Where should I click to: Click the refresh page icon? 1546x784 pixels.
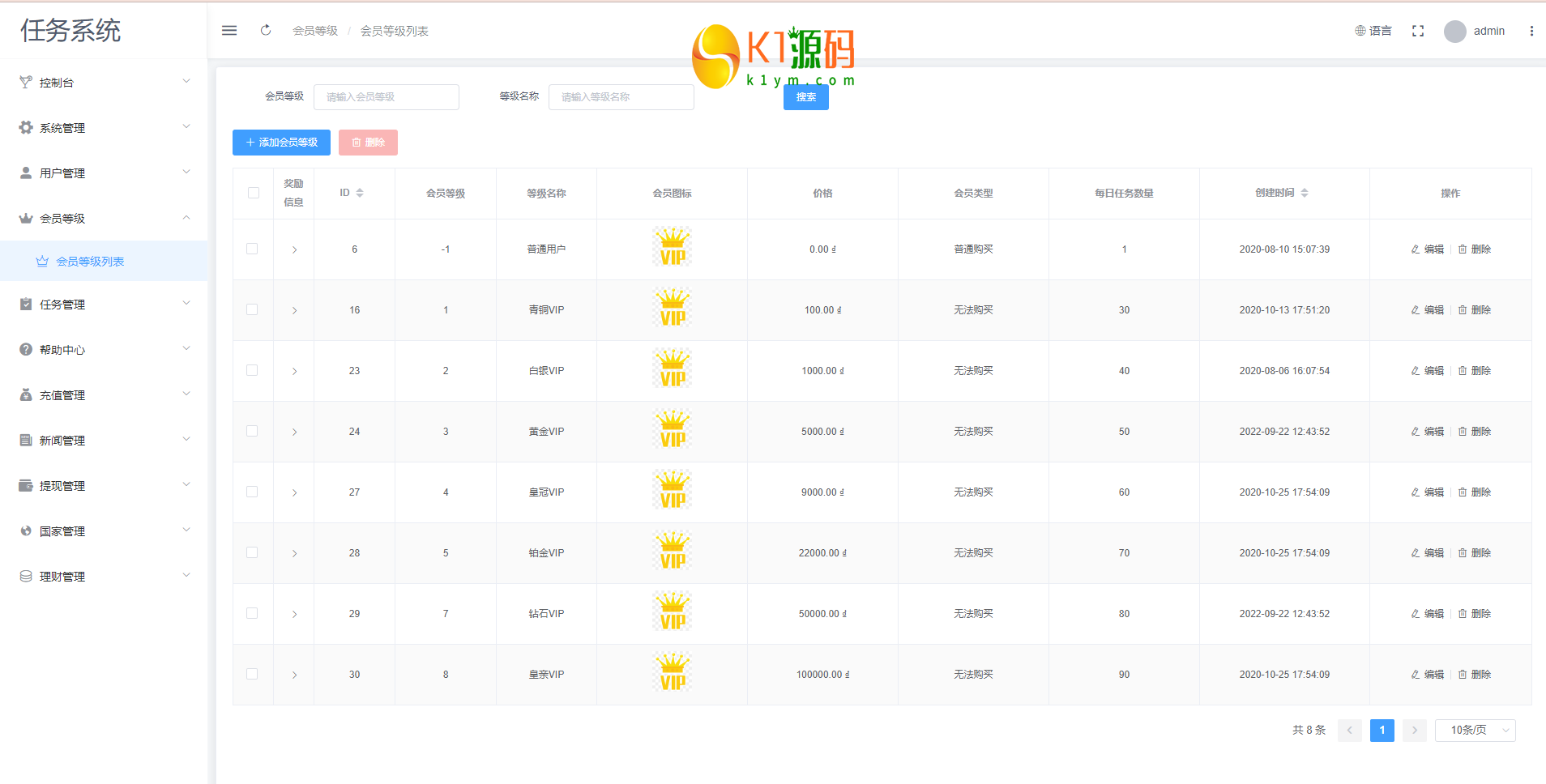[266, 31]
